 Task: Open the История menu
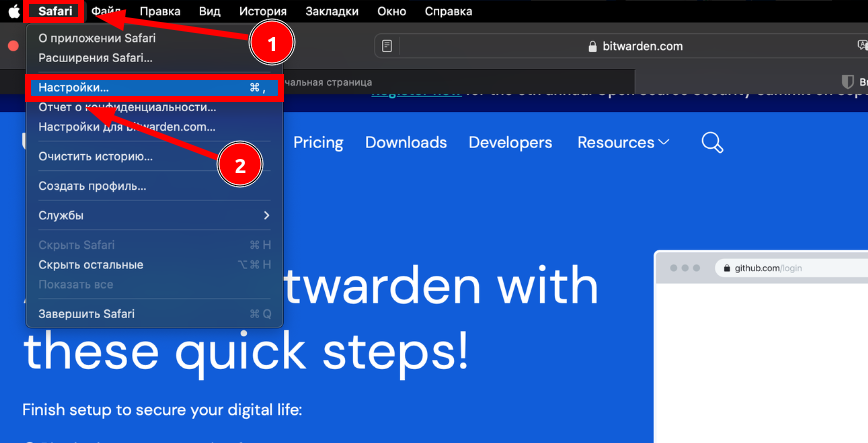point(263,11)
